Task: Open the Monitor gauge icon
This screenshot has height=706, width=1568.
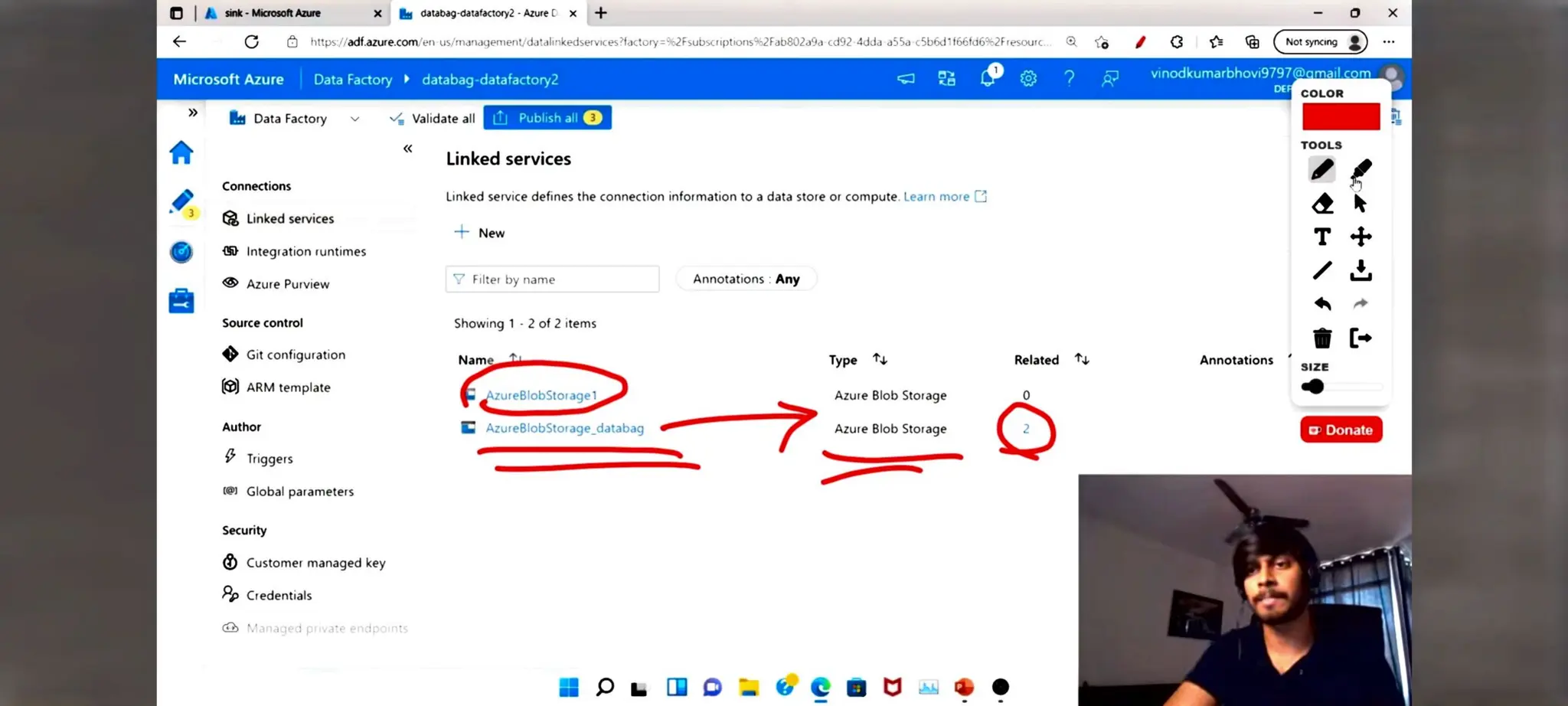Action: pos(181,252)
